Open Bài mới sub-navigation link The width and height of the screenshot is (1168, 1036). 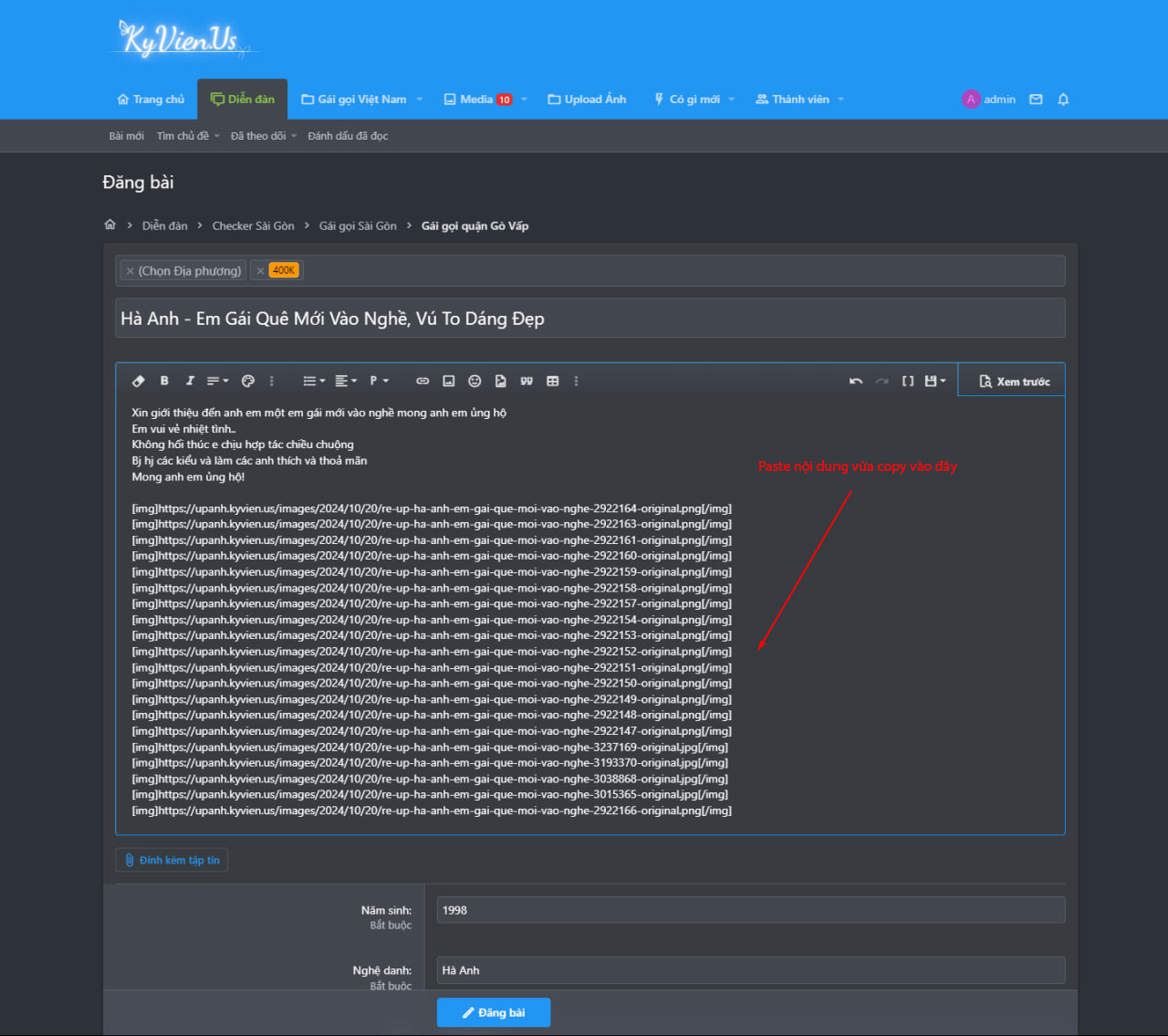127,135
